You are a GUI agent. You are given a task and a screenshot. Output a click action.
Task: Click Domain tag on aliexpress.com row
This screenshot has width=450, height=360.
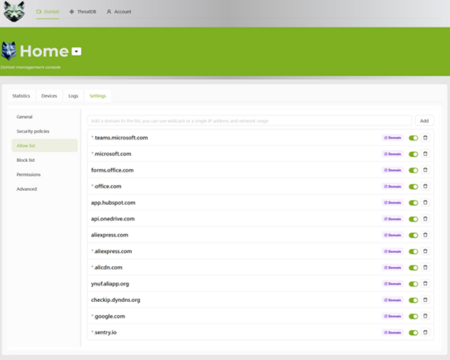coord(393,235)
